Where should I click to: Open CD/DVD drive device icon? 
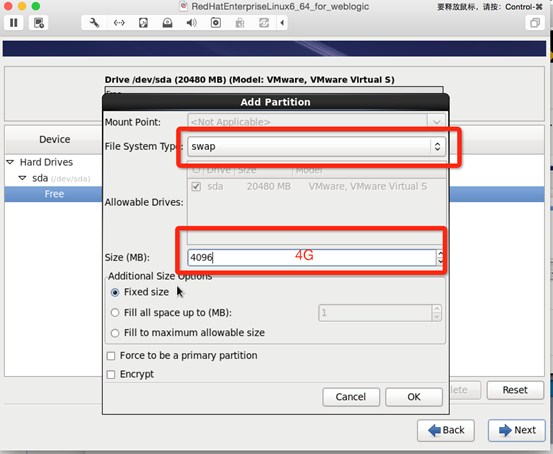pos(167,23)
